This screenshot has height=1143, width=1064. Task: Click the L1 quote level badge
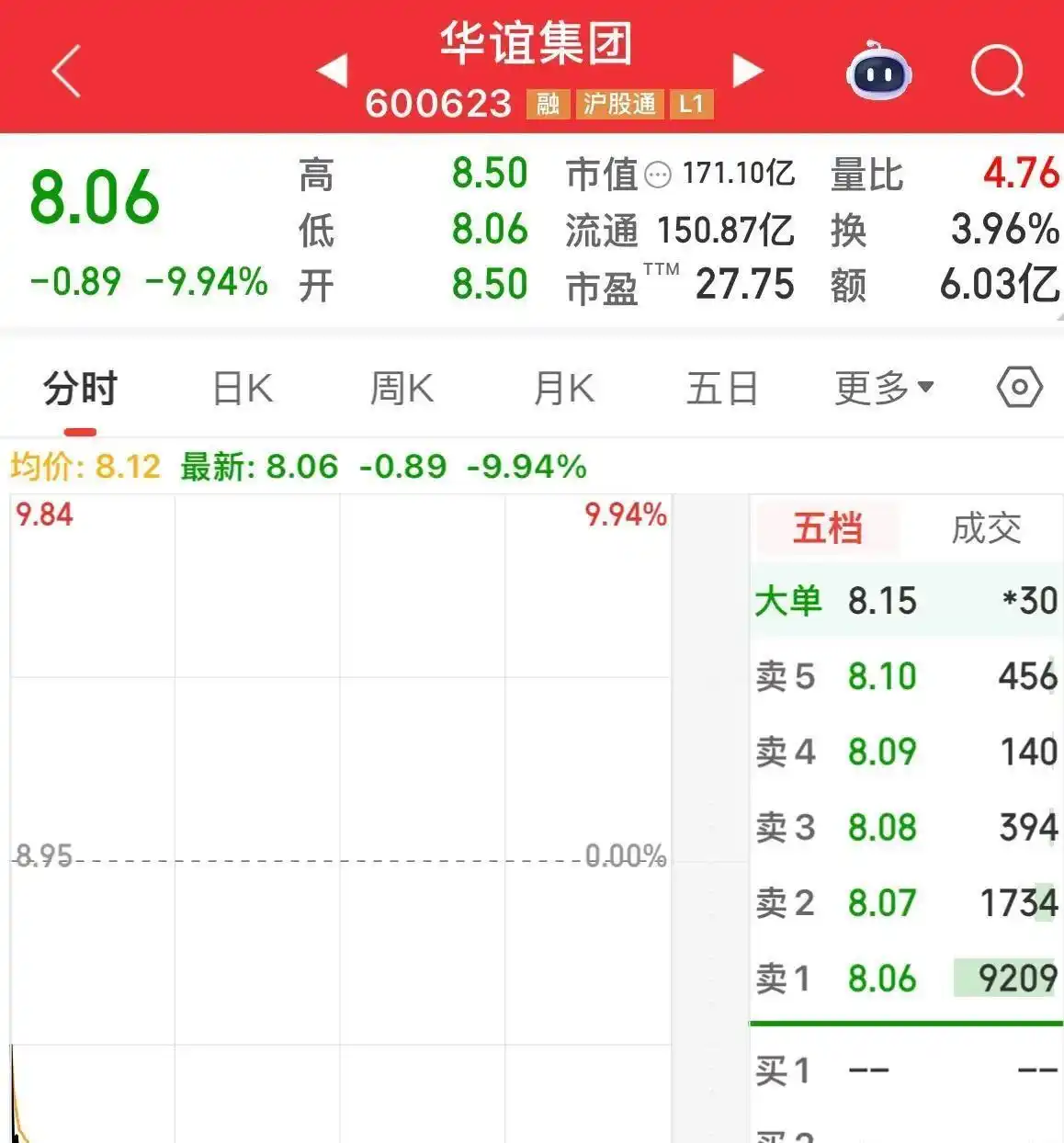coord(692,104)
